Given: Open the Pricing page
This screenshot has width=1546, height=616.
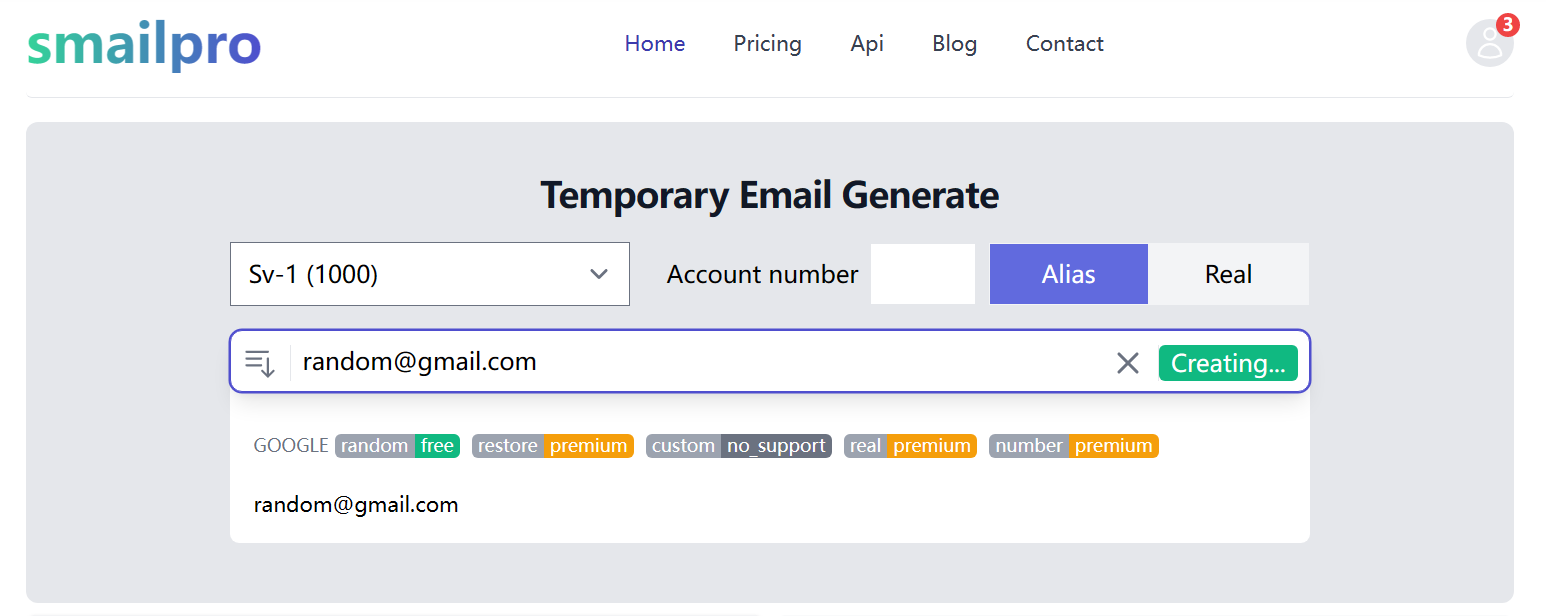Looking at the screenshot, I should pyautogui.click(x=767, y=44).
